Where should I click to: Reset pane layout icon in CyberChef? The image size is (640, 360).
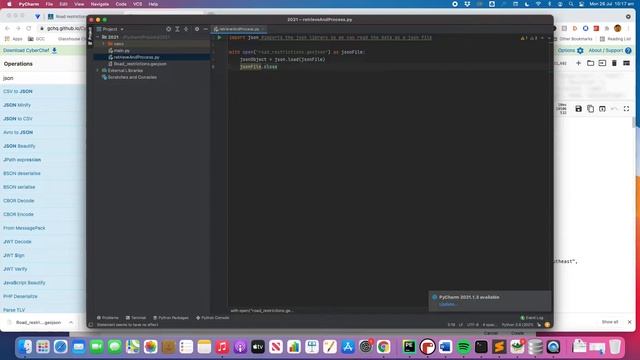click(x=626, y=63)
